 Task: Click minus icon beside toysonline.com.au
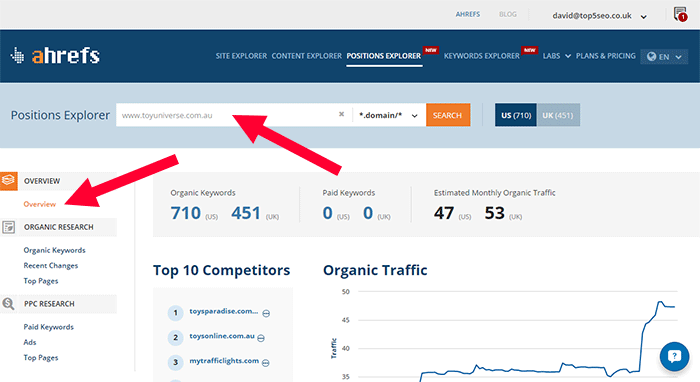(x=261, y=338)
